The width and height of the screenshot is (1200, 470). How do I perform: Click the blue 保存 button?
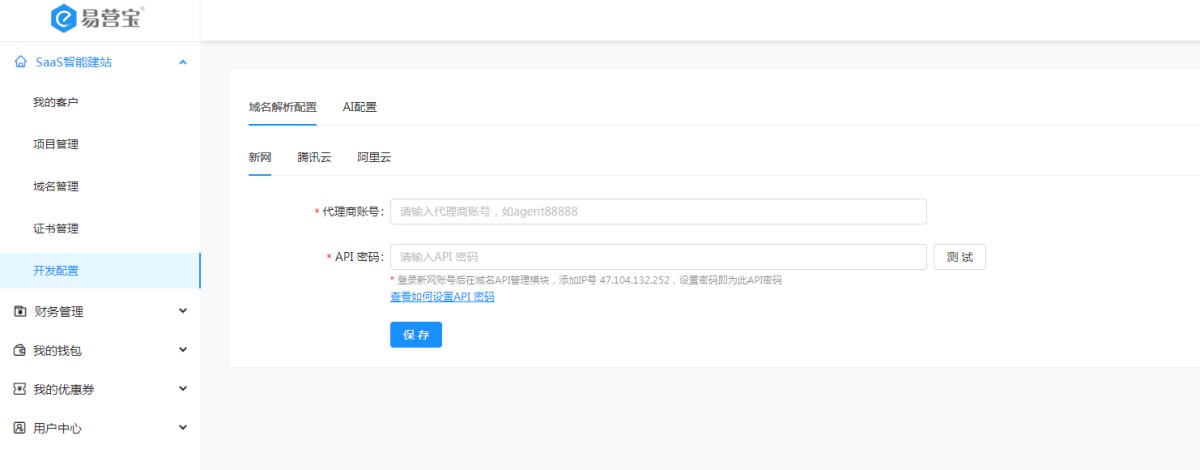[415, 335]
